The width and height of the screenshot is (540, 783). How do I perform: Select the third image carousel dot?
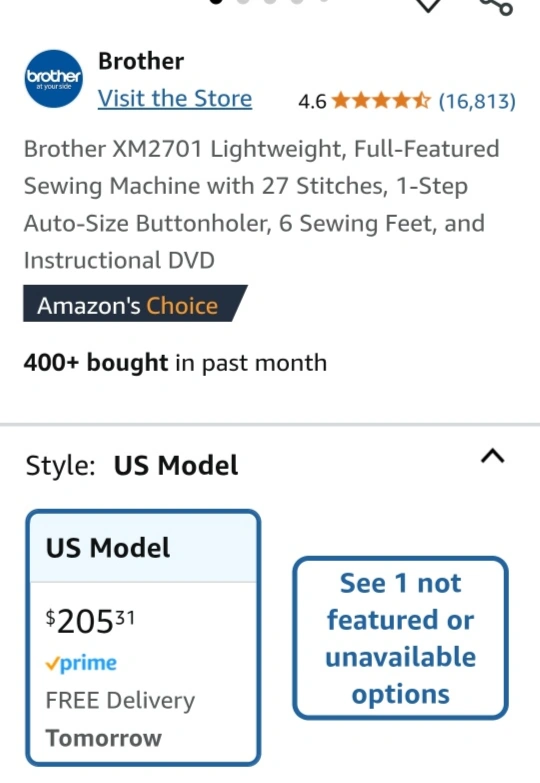[270, 1]
